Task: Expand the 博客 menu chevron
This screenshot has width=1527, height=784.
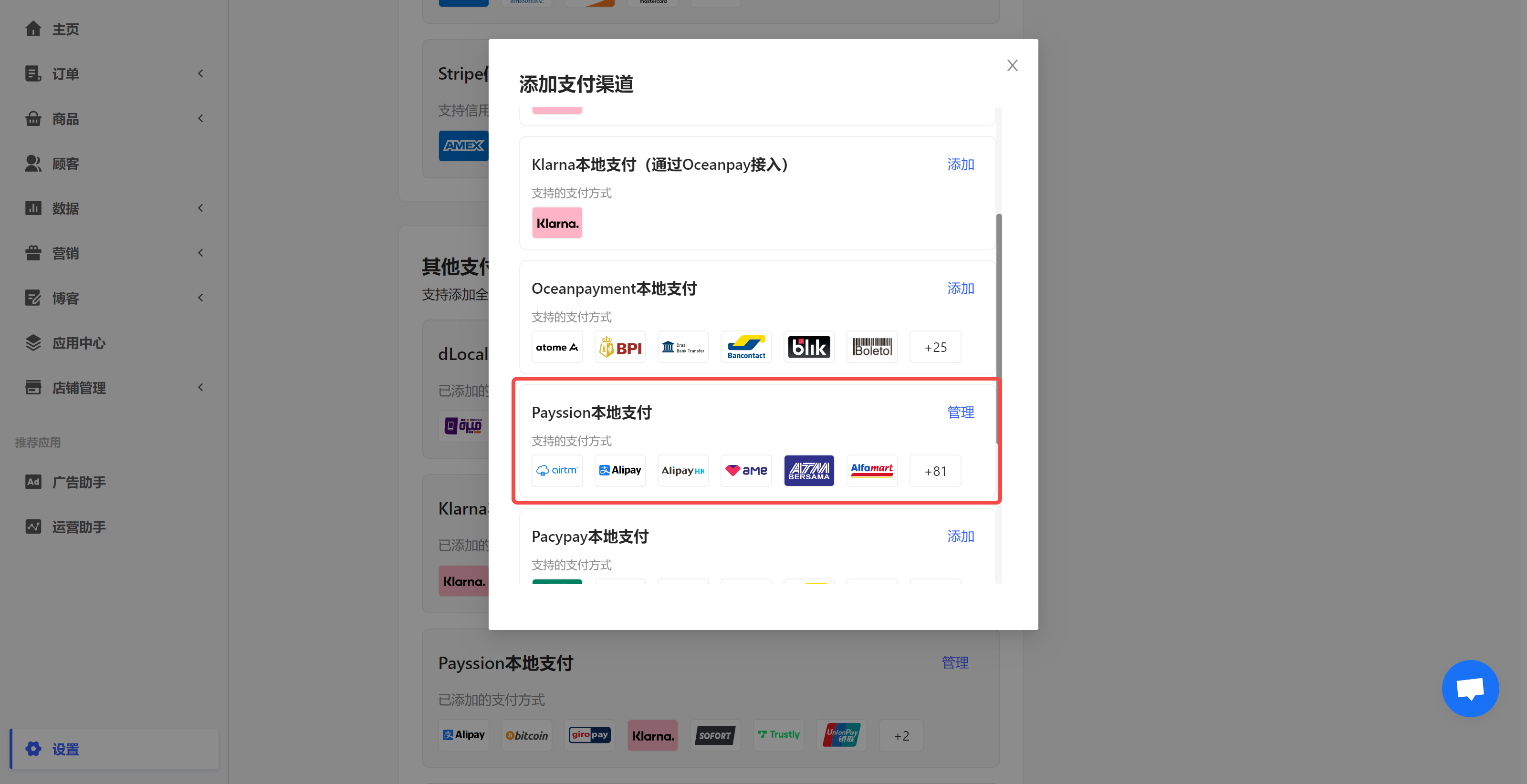Action: click(x=200, y=298)
